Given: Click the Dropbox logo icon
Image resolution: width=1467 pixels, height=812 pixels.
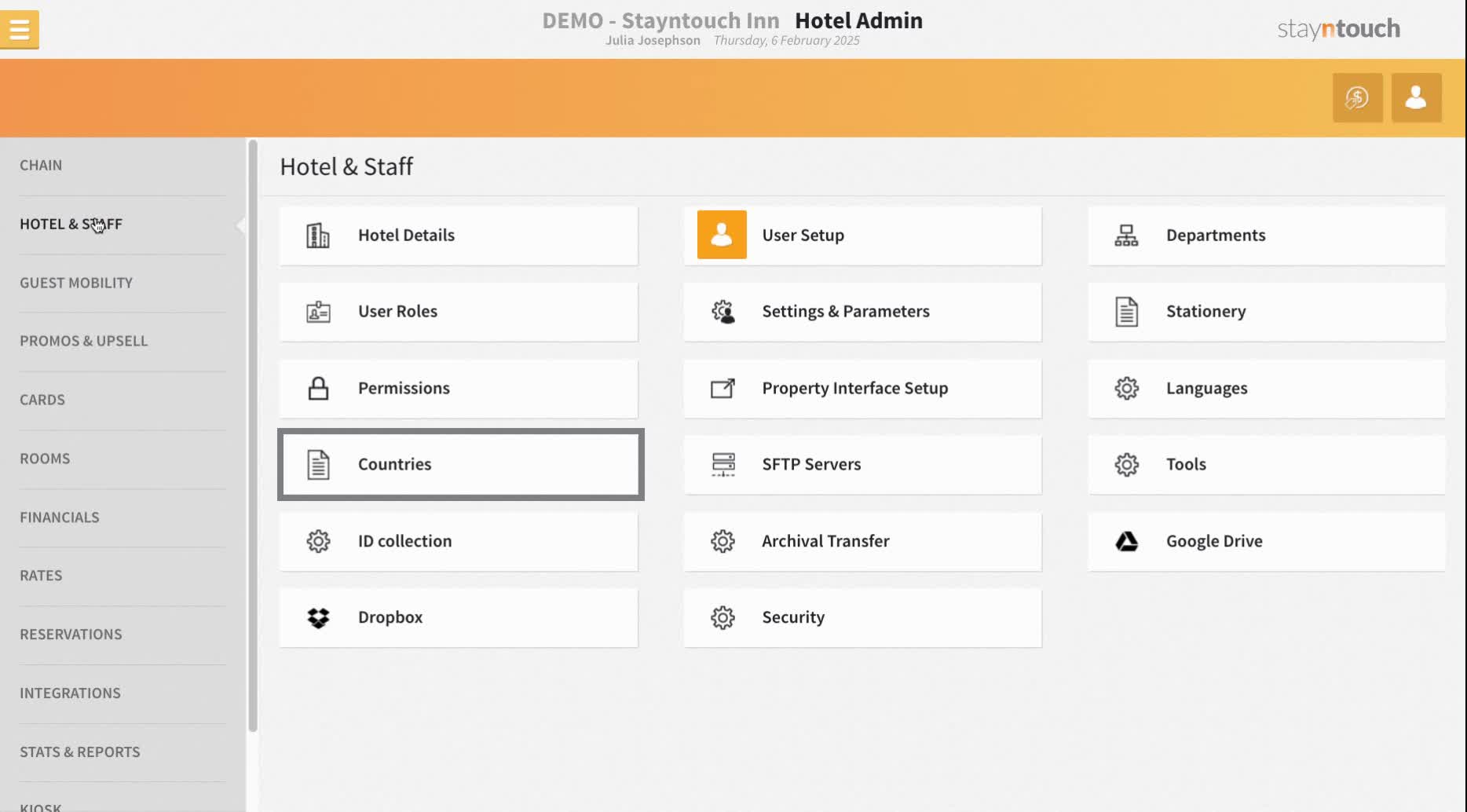Looking at the screenshot, I should click(x=318, y=618).
